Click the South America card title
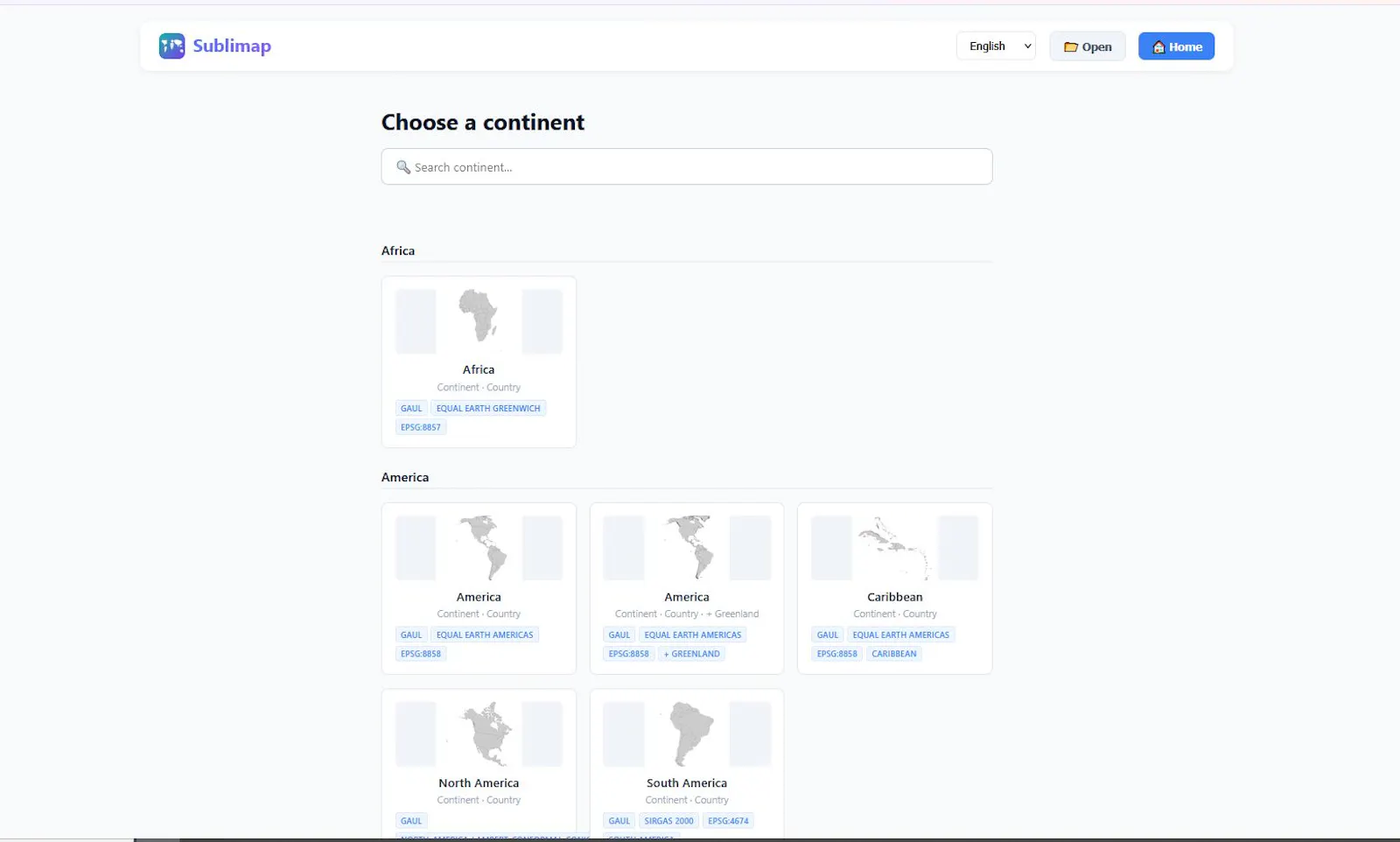The width and height of the screenshot is (1400, 842). coord(687,783)
